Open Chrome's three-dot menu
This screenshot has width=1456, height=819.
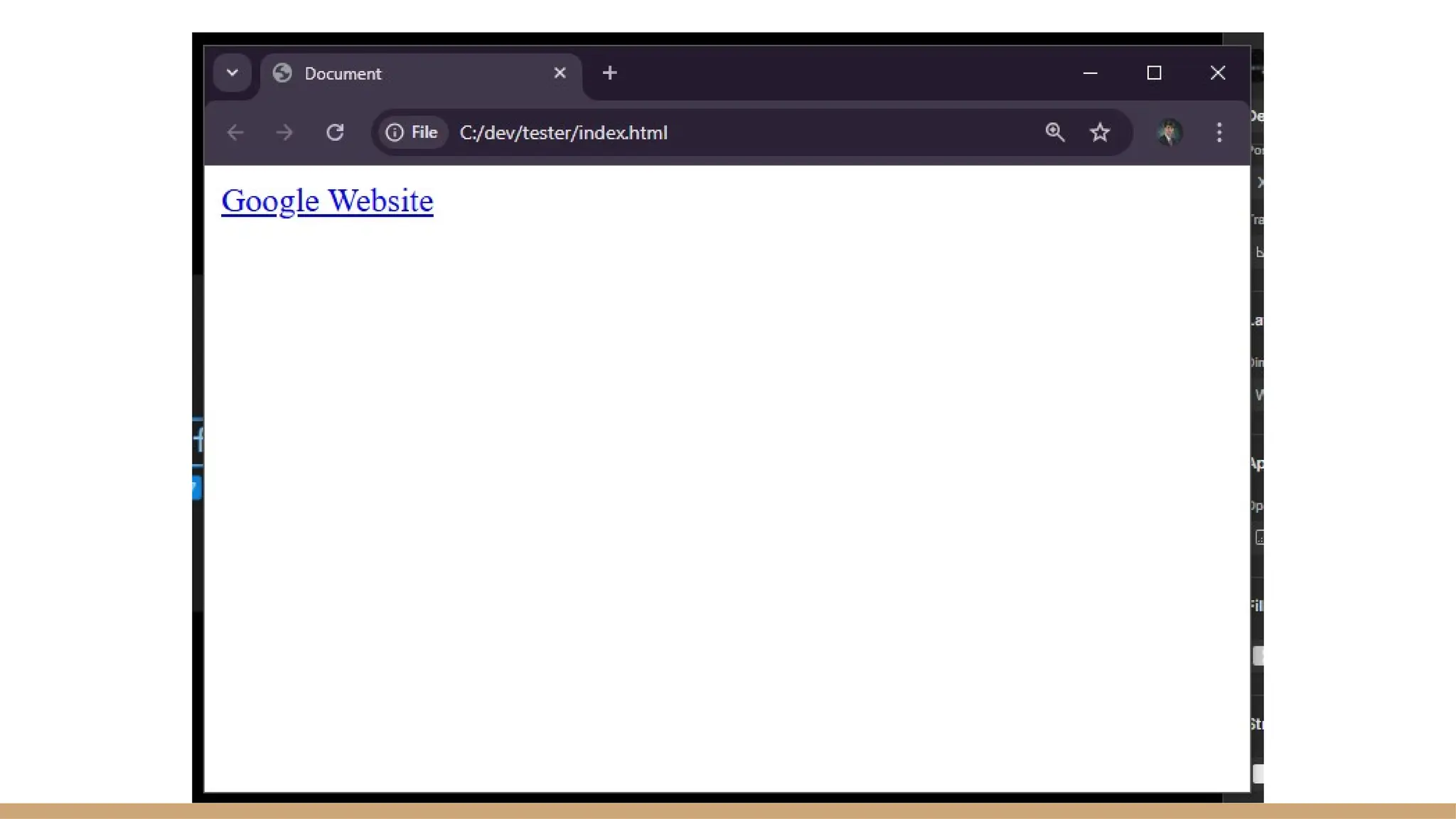(x=1219, y=133)
